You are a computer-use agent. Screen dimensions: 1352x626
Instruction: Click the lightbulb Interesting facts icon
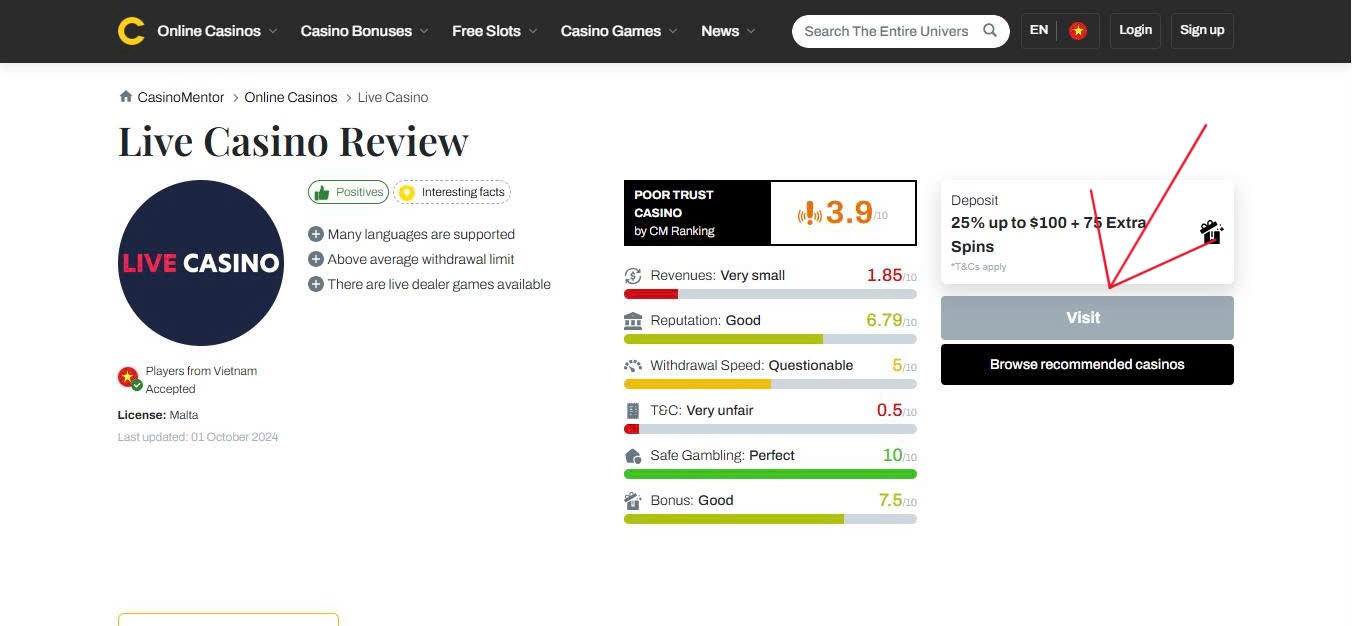(406, 192)
